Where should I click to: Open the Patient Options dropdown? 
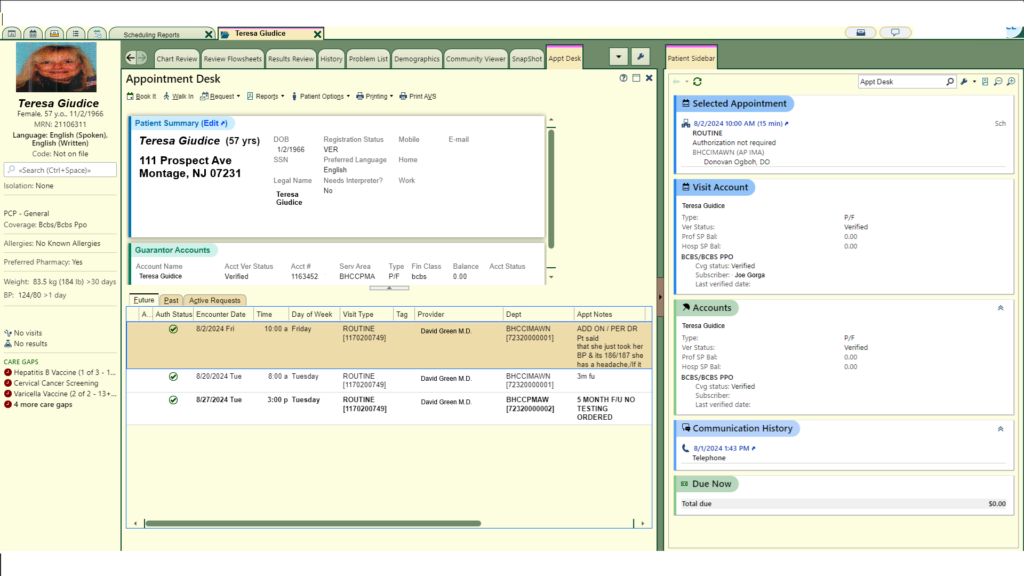[x=320, y=97]
